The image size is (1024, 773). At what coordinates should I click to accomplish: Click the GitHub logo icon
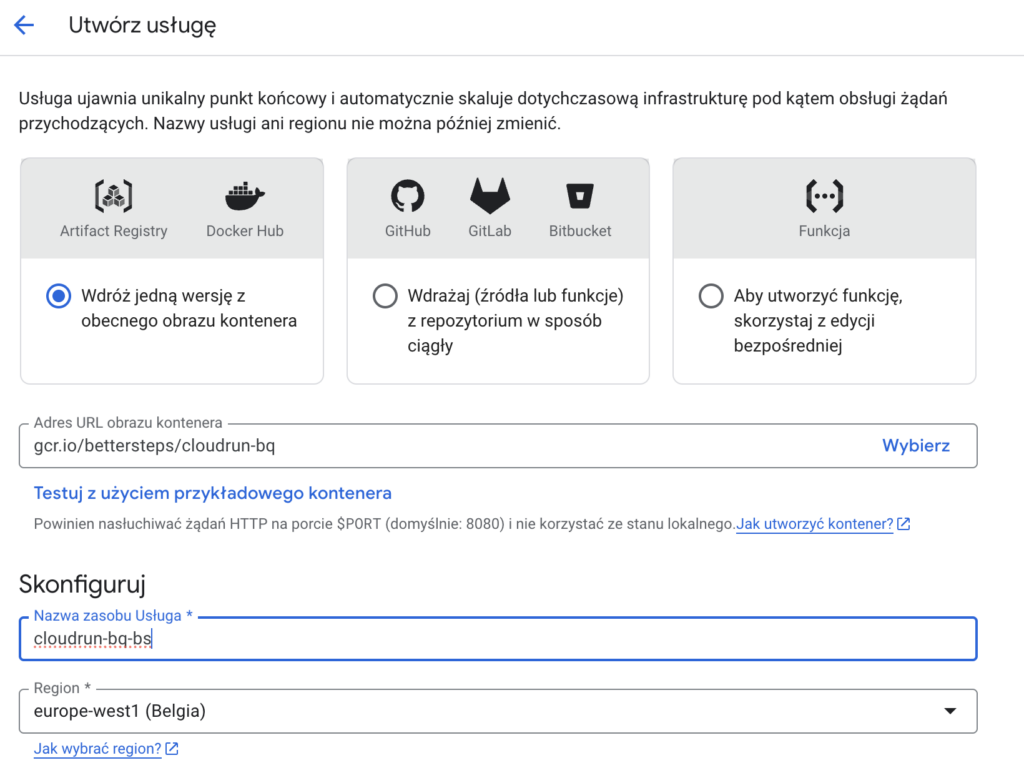coord(407,196)
